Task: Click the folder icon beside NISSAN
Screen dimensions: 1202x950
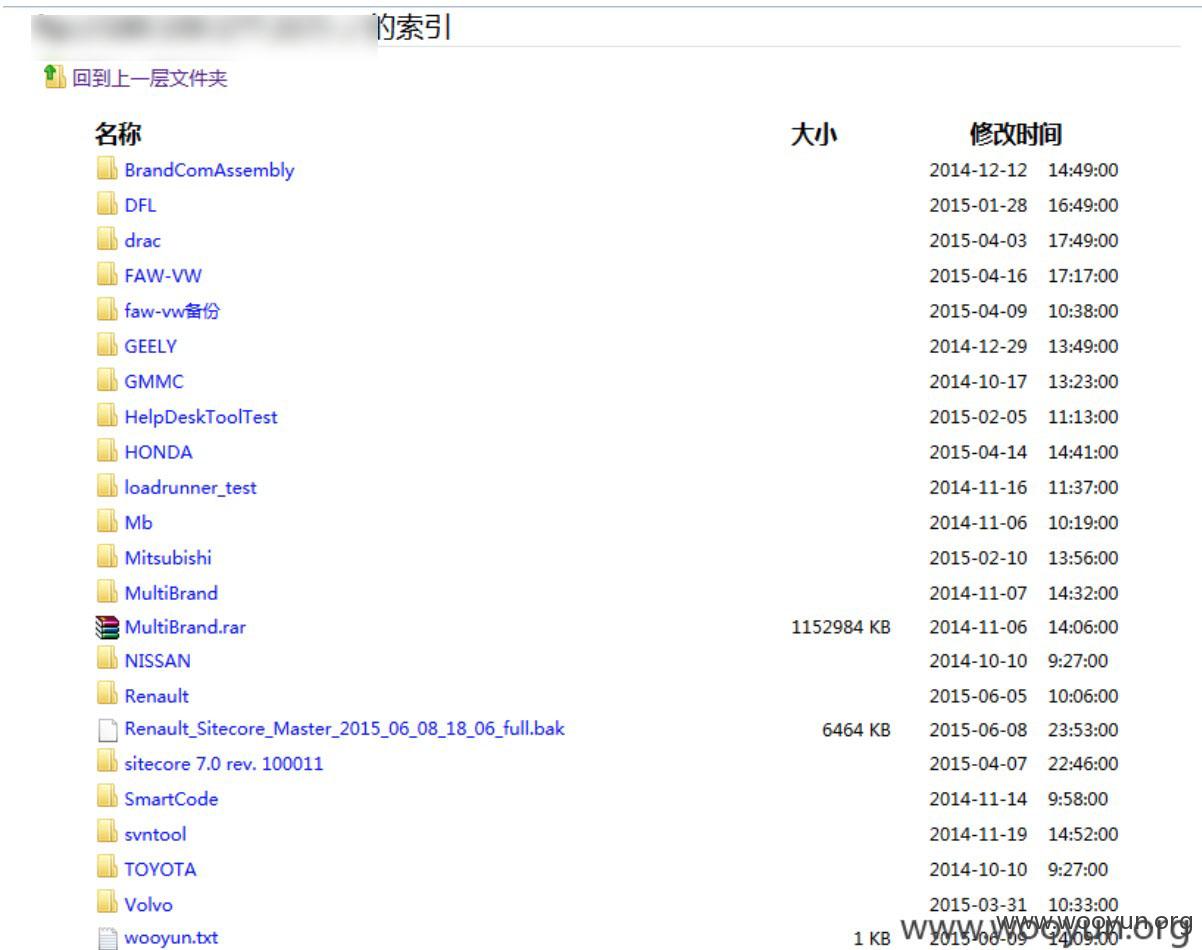Action: coord(107,660)
